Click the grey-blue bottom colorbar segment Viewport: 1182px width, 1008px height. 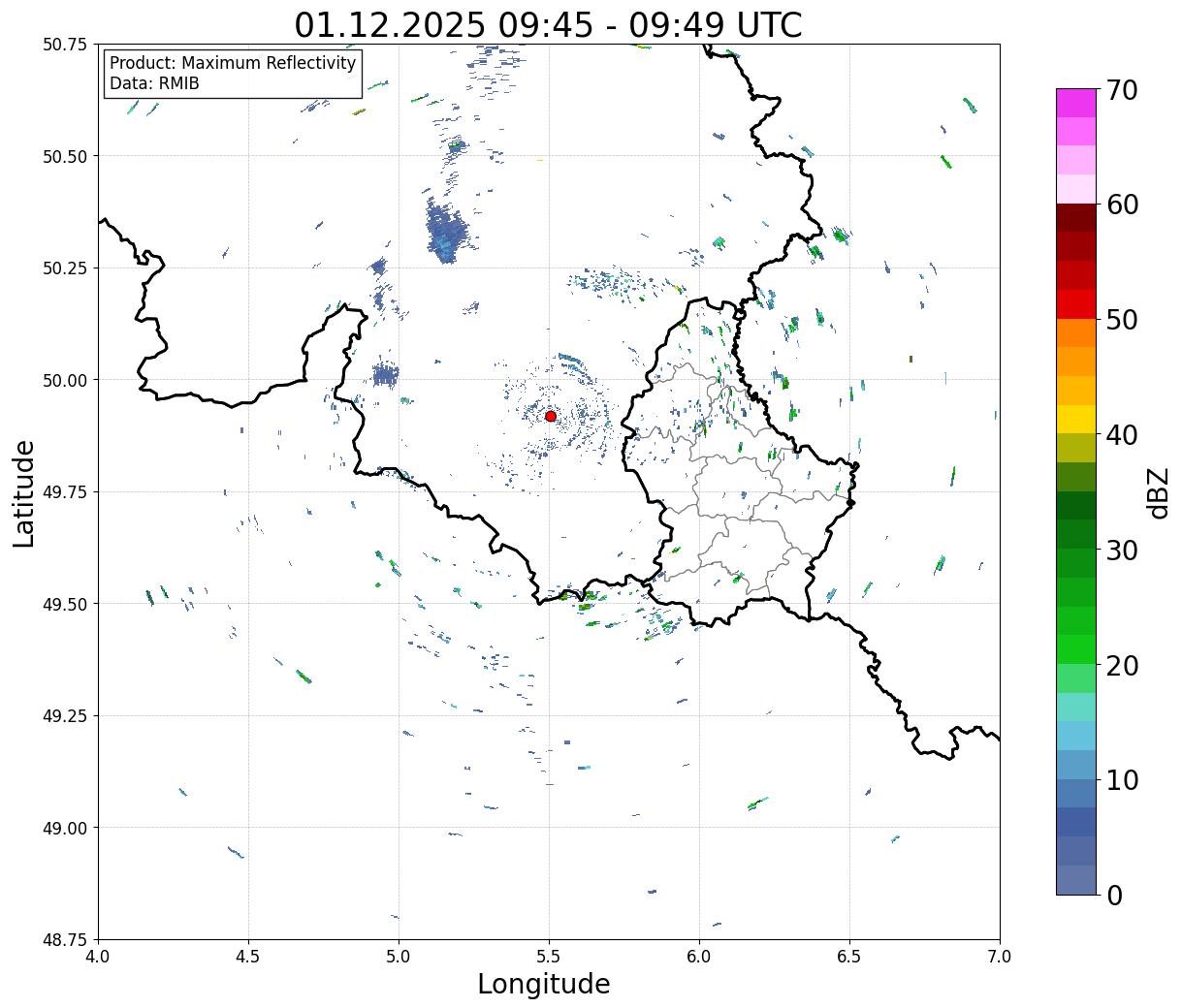click(x=1076, y=879)
